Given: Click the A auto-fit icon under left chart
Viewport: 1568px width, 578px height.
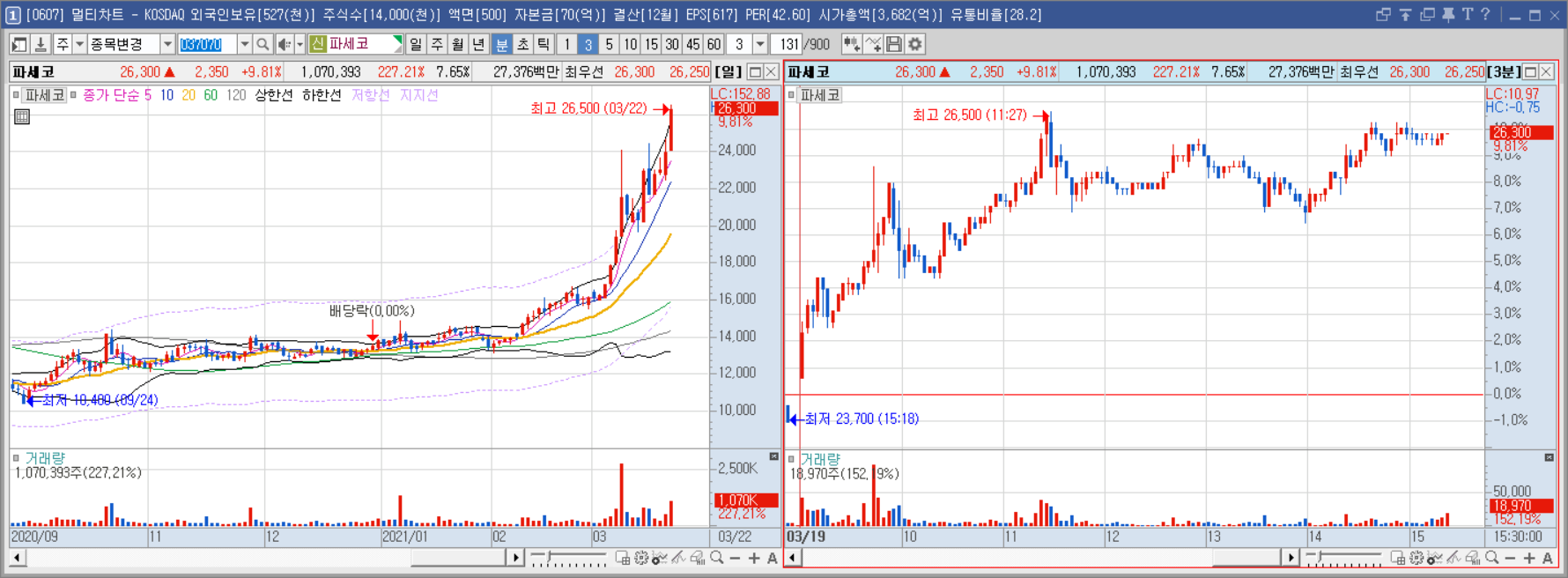Looking at the screenshot, I should tap(773, 559).
